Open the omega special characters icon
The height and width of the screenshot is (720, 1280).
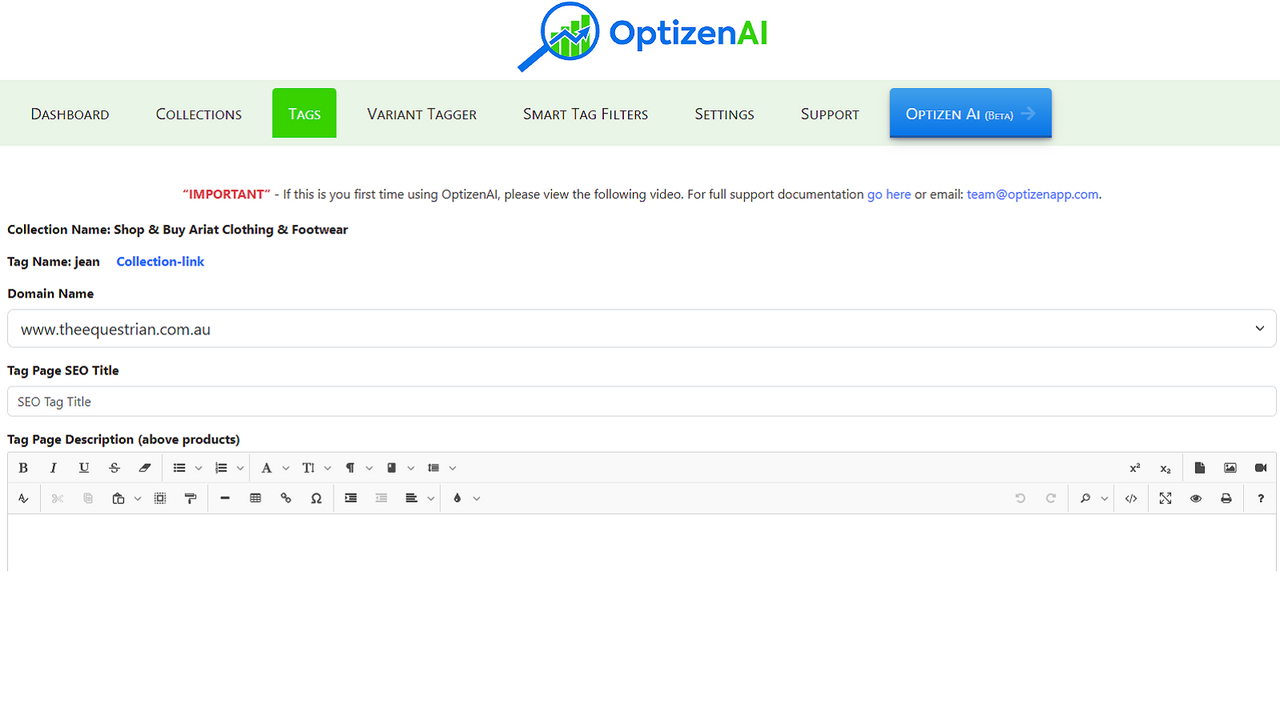coord(316,498)
